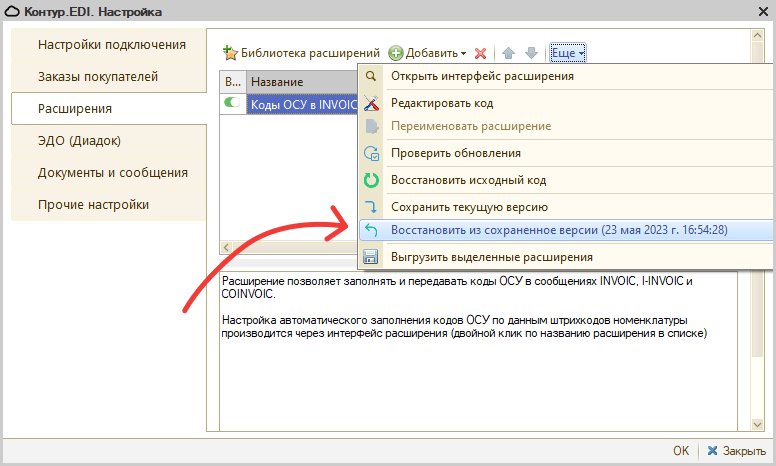This screenshot has height=466, width=776.
Task: Click the magnifier icon for Открыть интерфейс расширения
Action: (371, 76)
